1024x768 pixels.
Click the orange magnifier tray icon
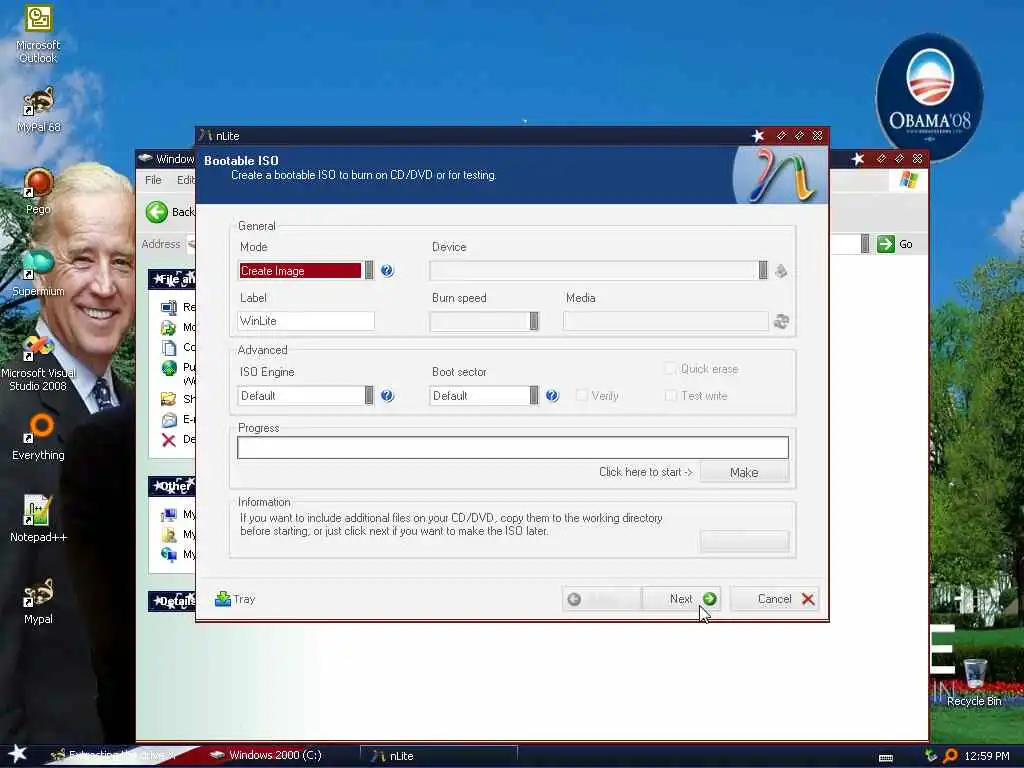coord(950,756)
